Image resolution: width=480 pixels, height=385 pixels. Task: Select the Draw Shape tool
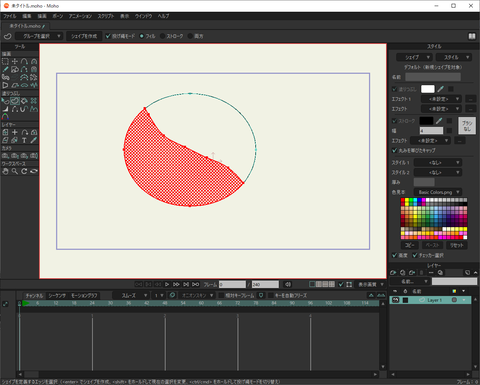pyautogui.click(x=15, y=69)
